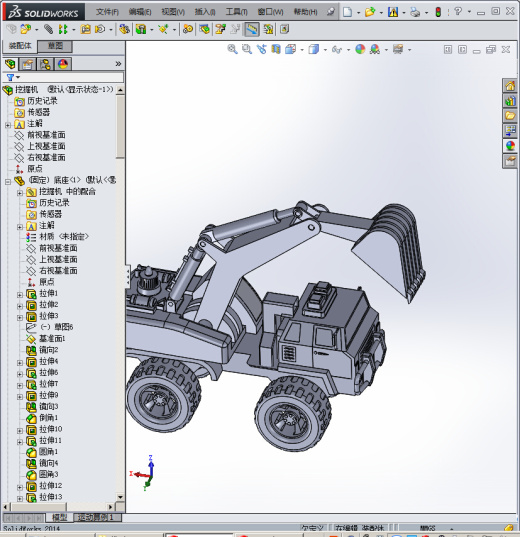520x537 pixels.
Task: Collapse the (固定) 底座<1> component node
Action: tap(8, 182)
